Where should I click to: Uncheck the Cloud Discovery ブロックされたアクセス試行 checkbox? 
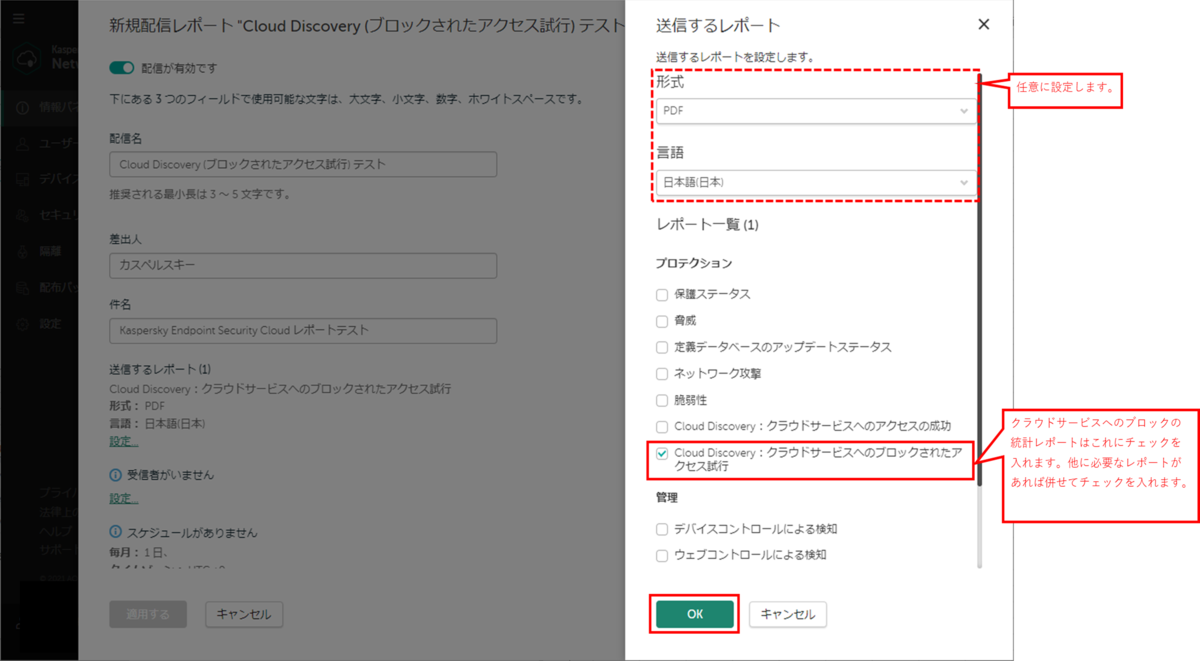(662, 454)
